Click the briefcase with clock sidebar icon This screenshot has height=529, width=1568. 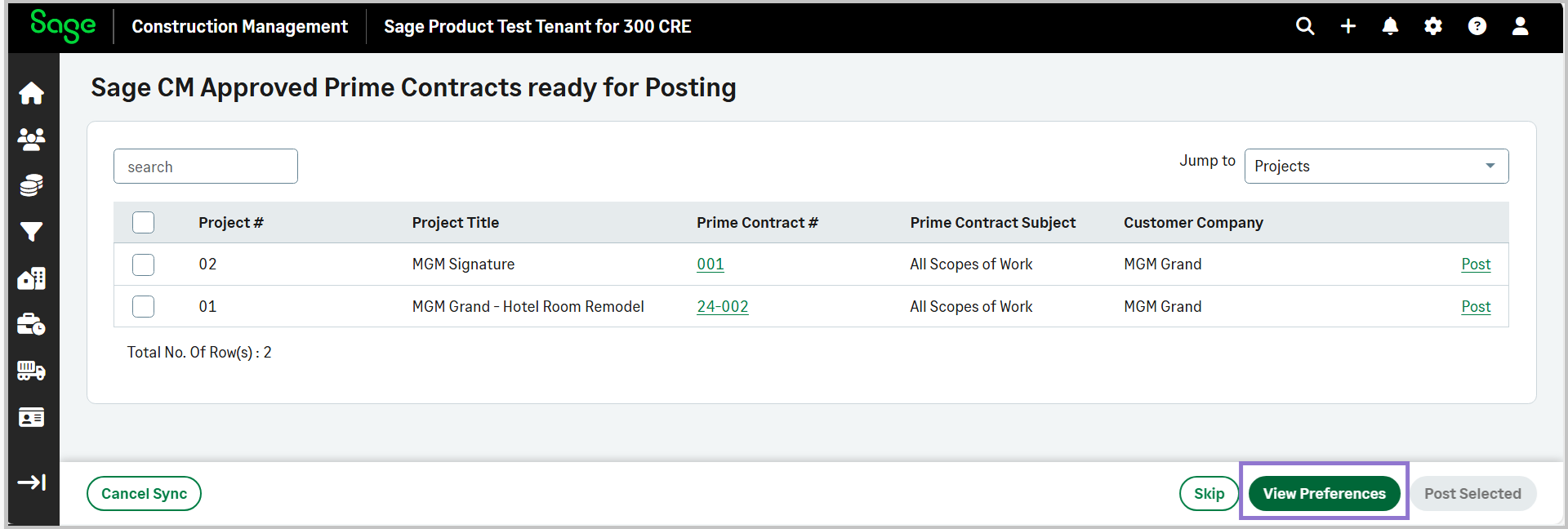point(31,325)
